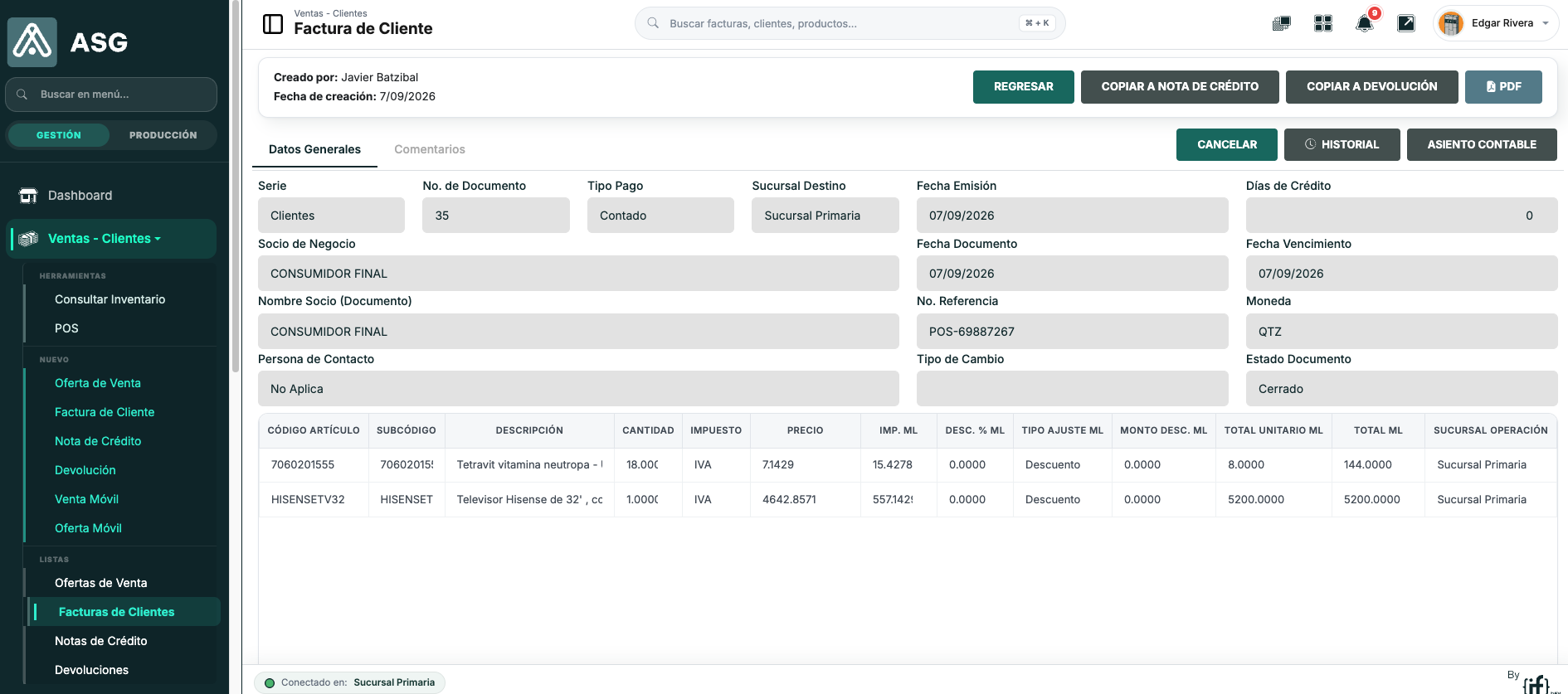Click the PDF file icon
Image resolution: width=1568 pixels, height=694 pixels.
(x=1491, y=86)
